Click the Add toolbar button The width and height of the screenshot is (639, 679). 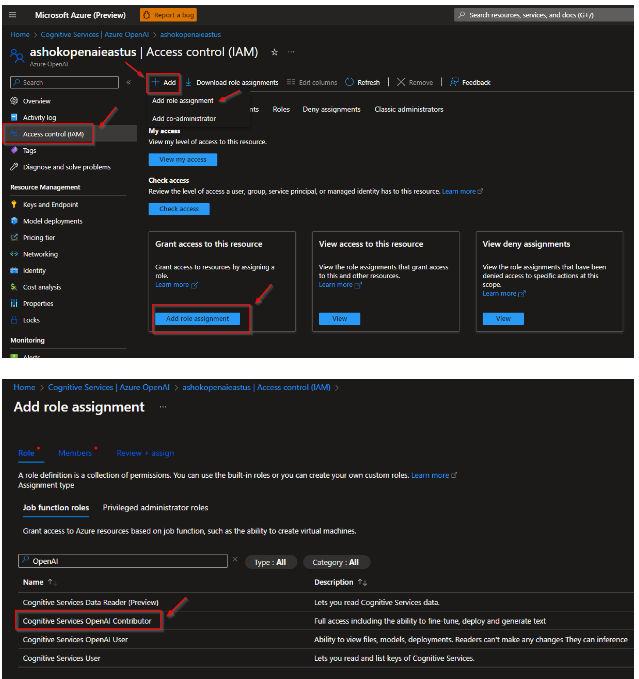click(x=164, y=82)
